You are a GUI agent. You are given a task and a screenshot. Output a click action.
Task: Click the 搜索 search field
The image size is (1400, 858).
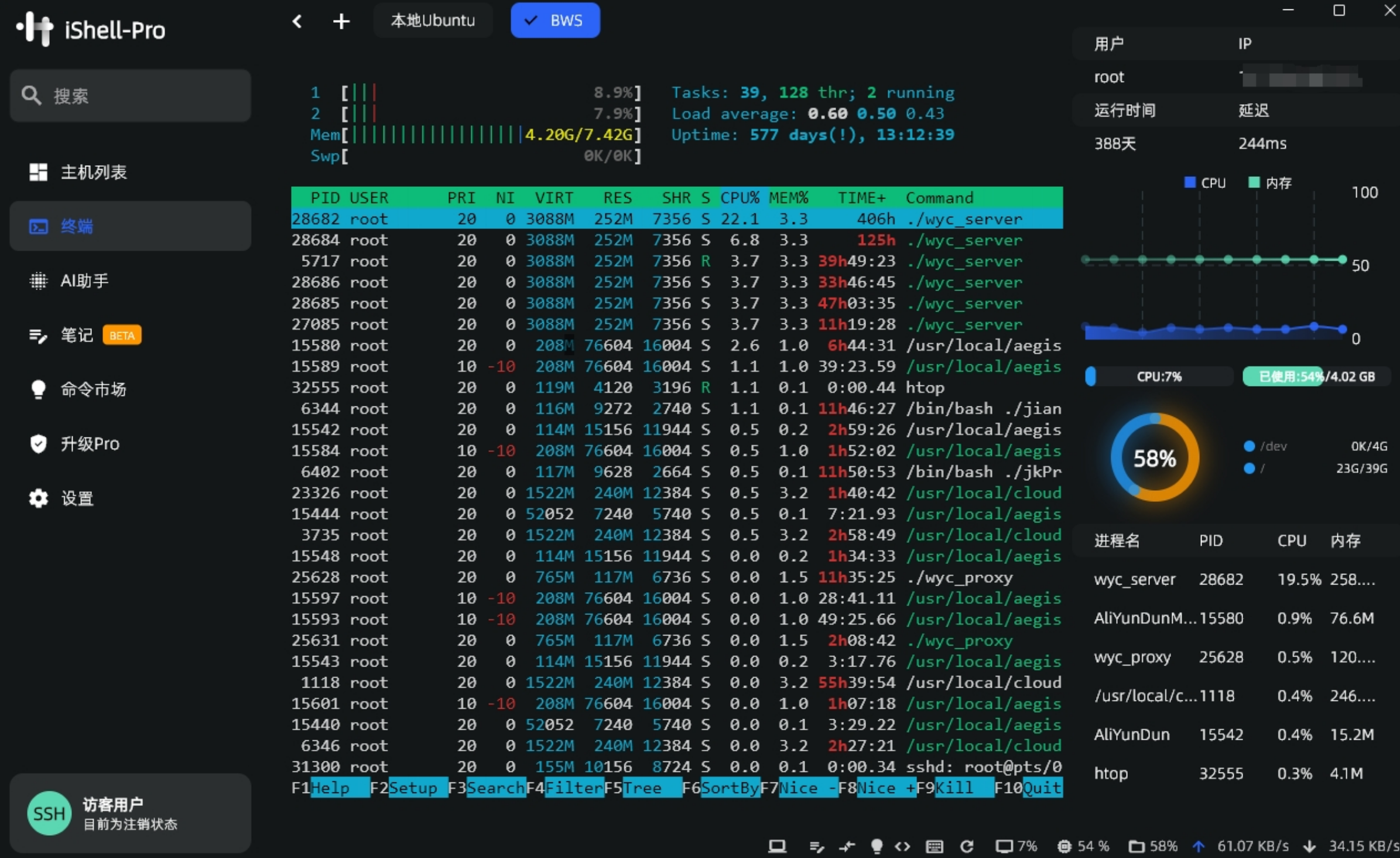tap(131, 95)
